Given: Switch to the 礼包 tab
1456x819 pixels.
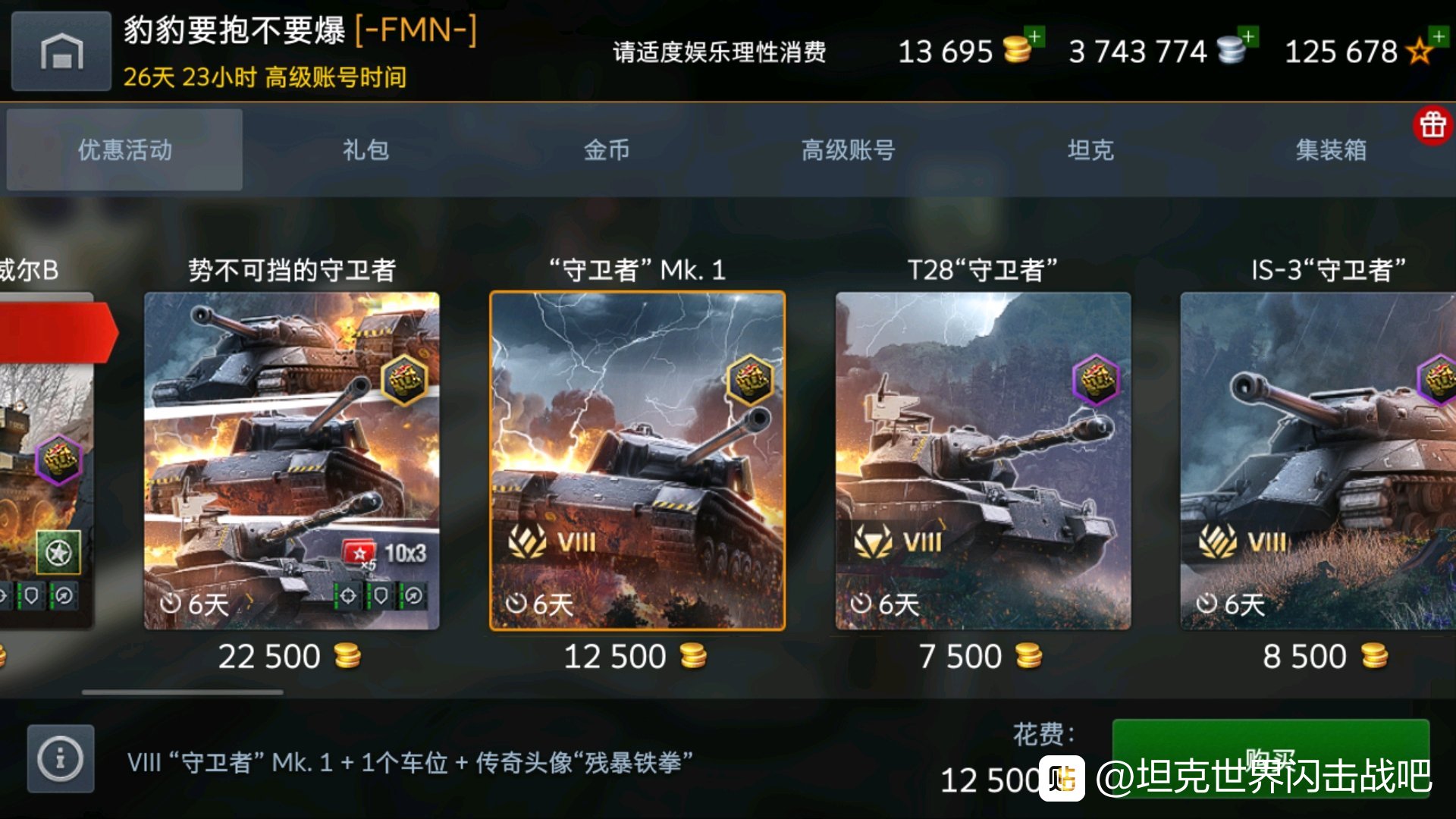Looking at the screenshot, I should [366, 149].
